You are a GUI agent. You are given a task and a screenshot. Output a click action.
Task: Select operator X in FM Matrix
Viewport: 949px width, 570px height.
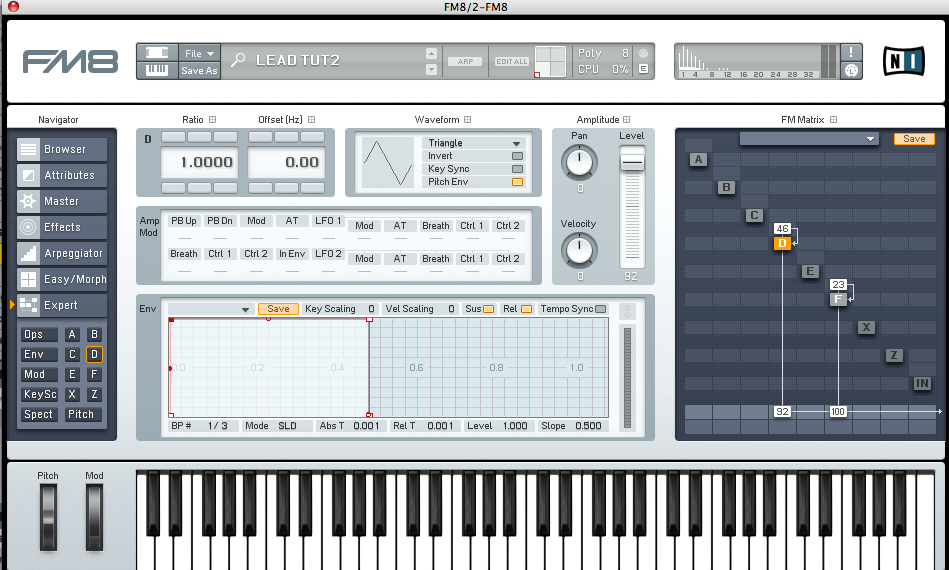coord(866,327)
